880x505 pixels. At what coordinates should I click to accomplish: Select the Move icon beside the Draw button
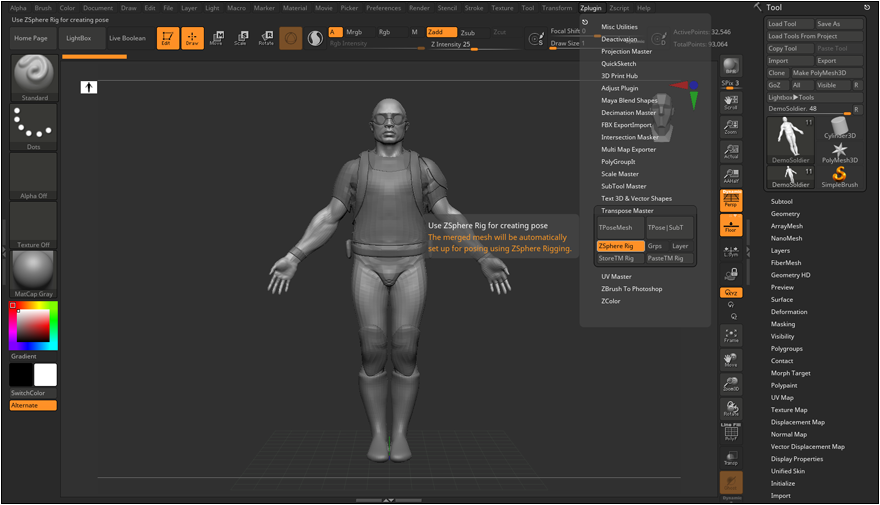click(217, 38)
